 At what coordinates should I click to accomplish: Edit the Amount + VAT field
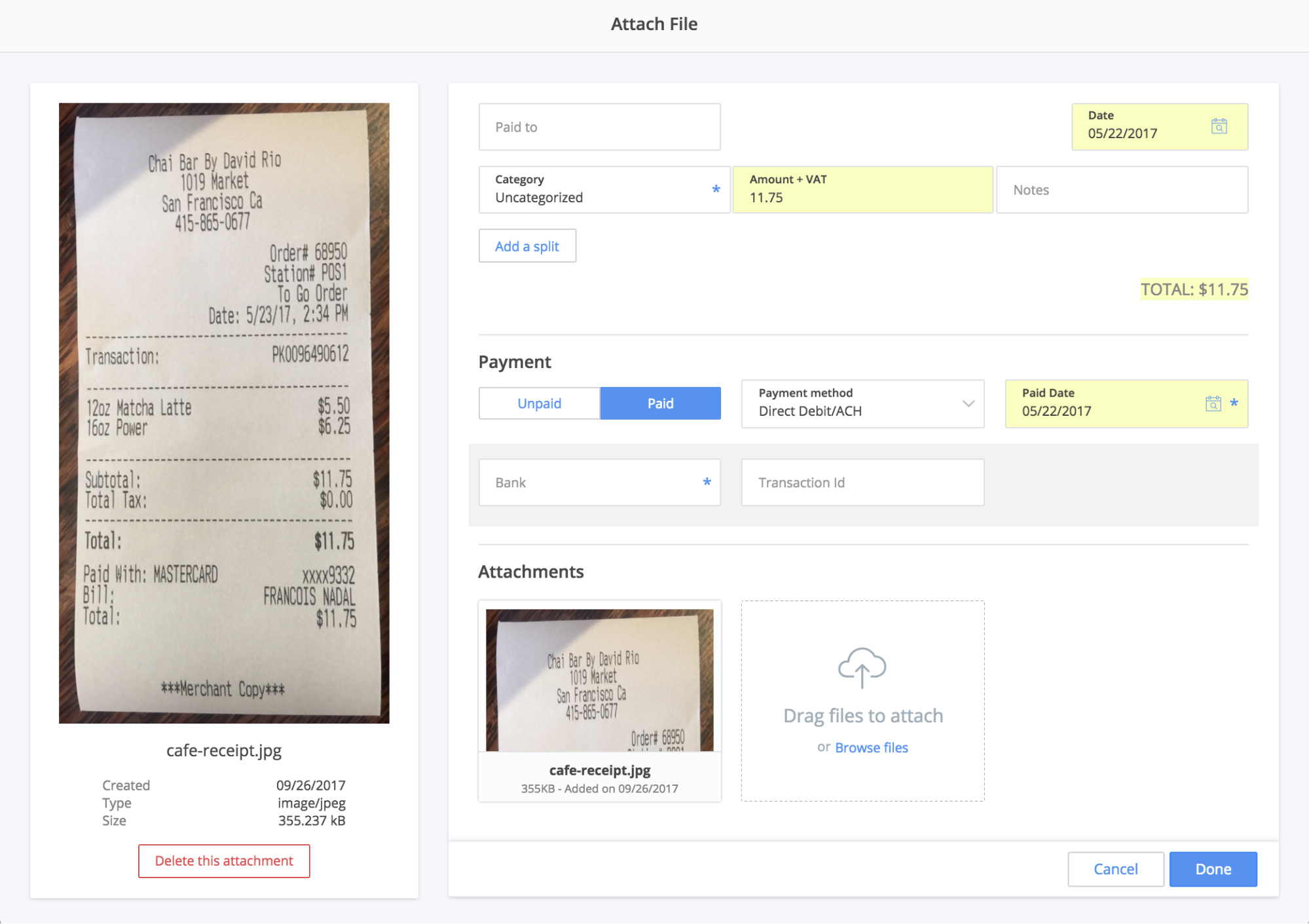862,189
